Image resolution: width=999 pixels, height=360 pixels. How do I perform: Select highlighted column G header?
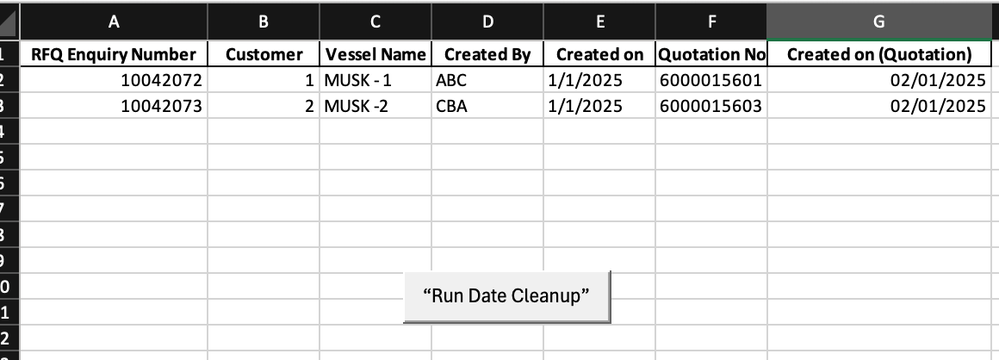coord(879,22)
